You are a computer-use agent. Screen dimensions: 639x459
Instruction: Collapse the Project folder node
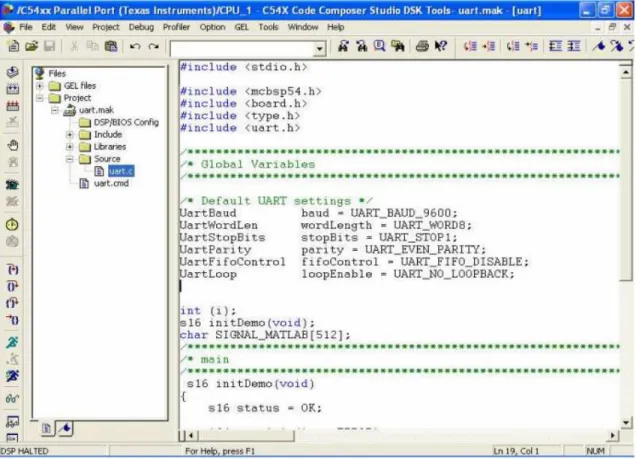click(x=40, y=98)
